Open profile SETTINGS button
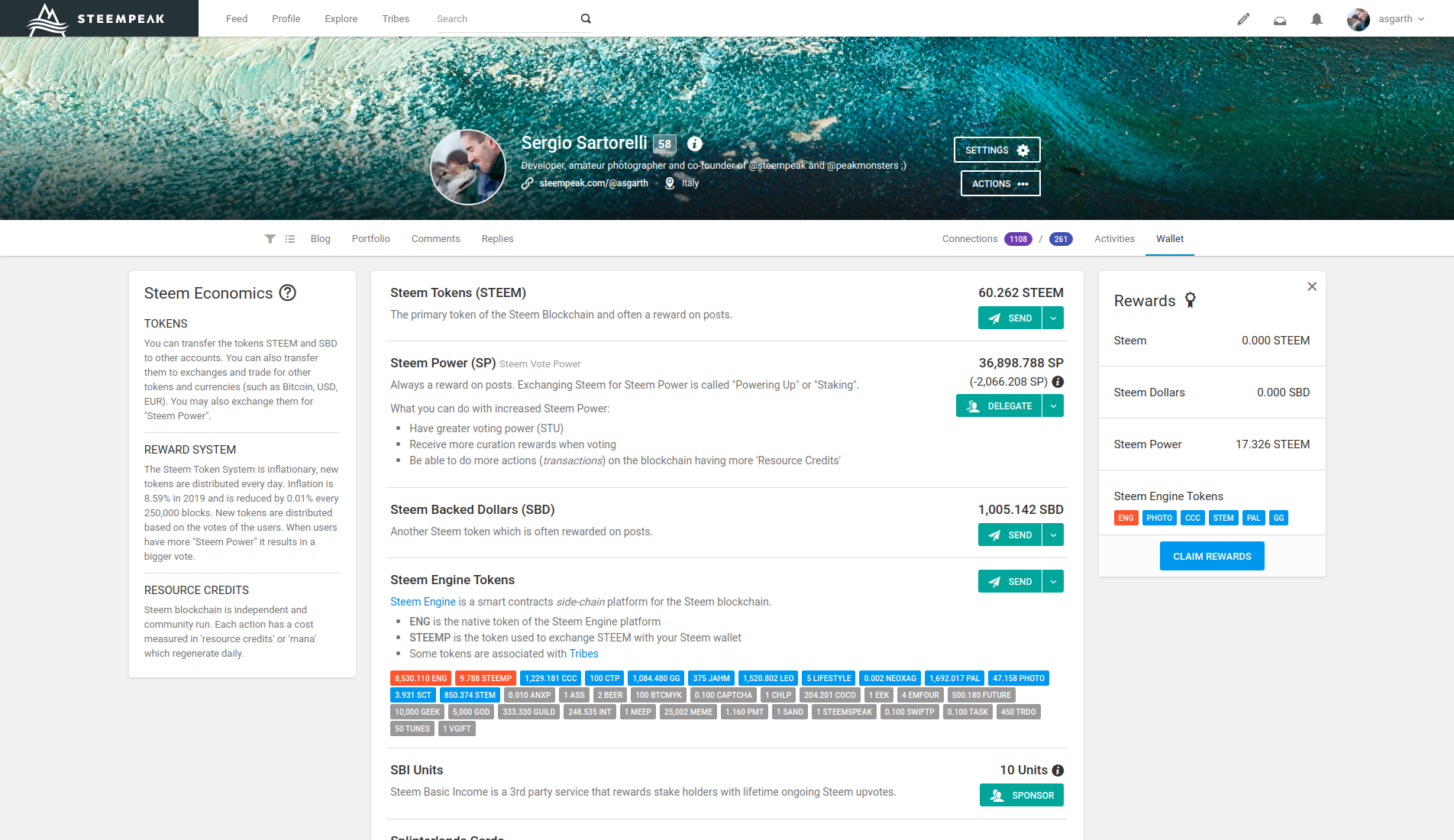This screenshot has width=1454, height=840. click(997, 150)
